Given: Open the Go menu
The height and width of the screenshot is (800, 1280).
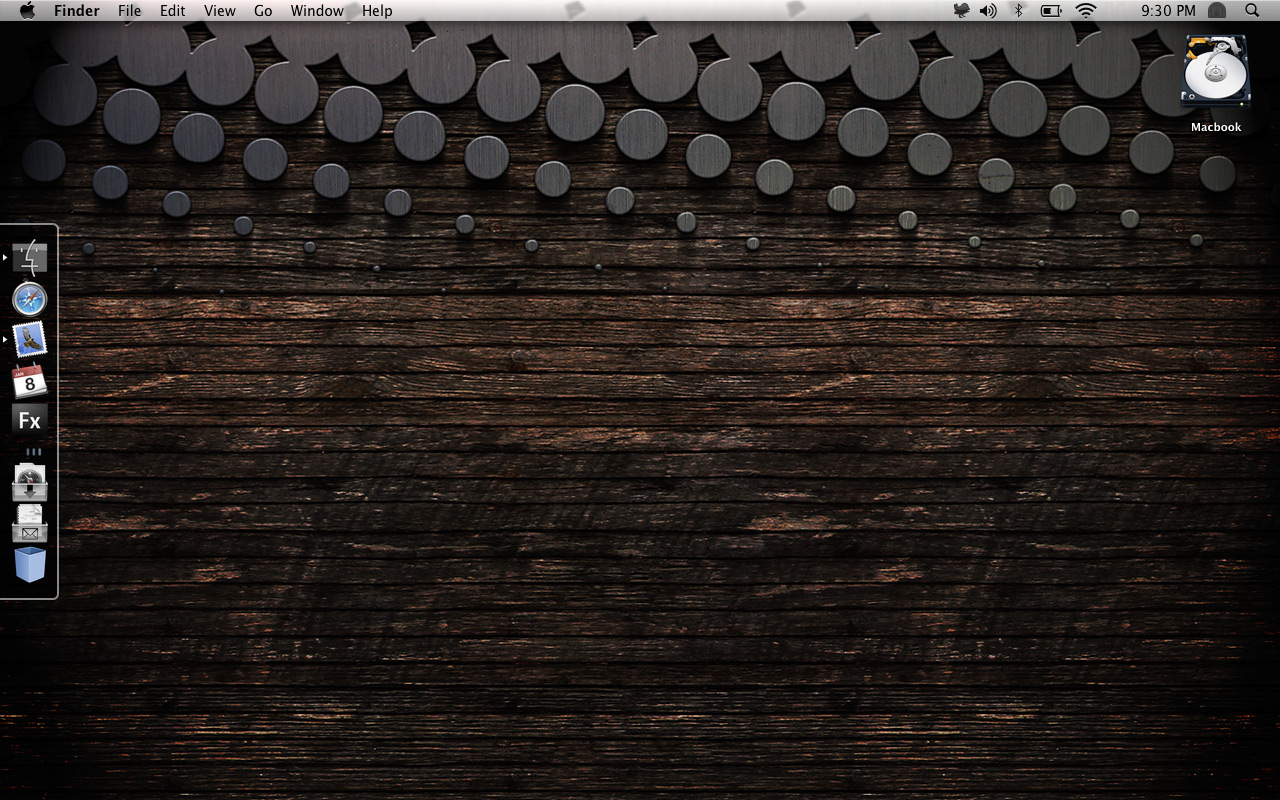Looking at the screenshot, I should tap(263, 10).
